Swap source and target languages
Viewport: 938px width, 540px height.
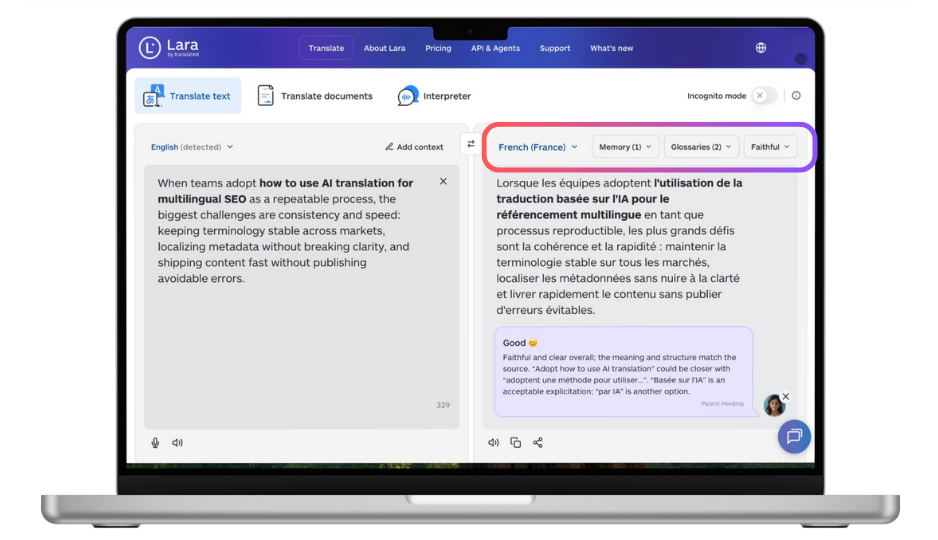(471, 144)
